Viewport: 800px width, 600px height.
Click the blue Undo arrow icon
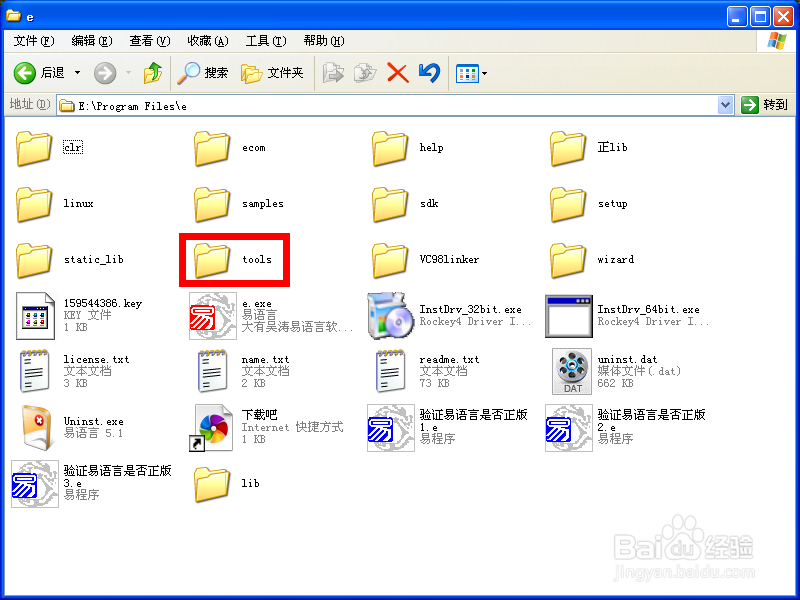click(430, 73)
